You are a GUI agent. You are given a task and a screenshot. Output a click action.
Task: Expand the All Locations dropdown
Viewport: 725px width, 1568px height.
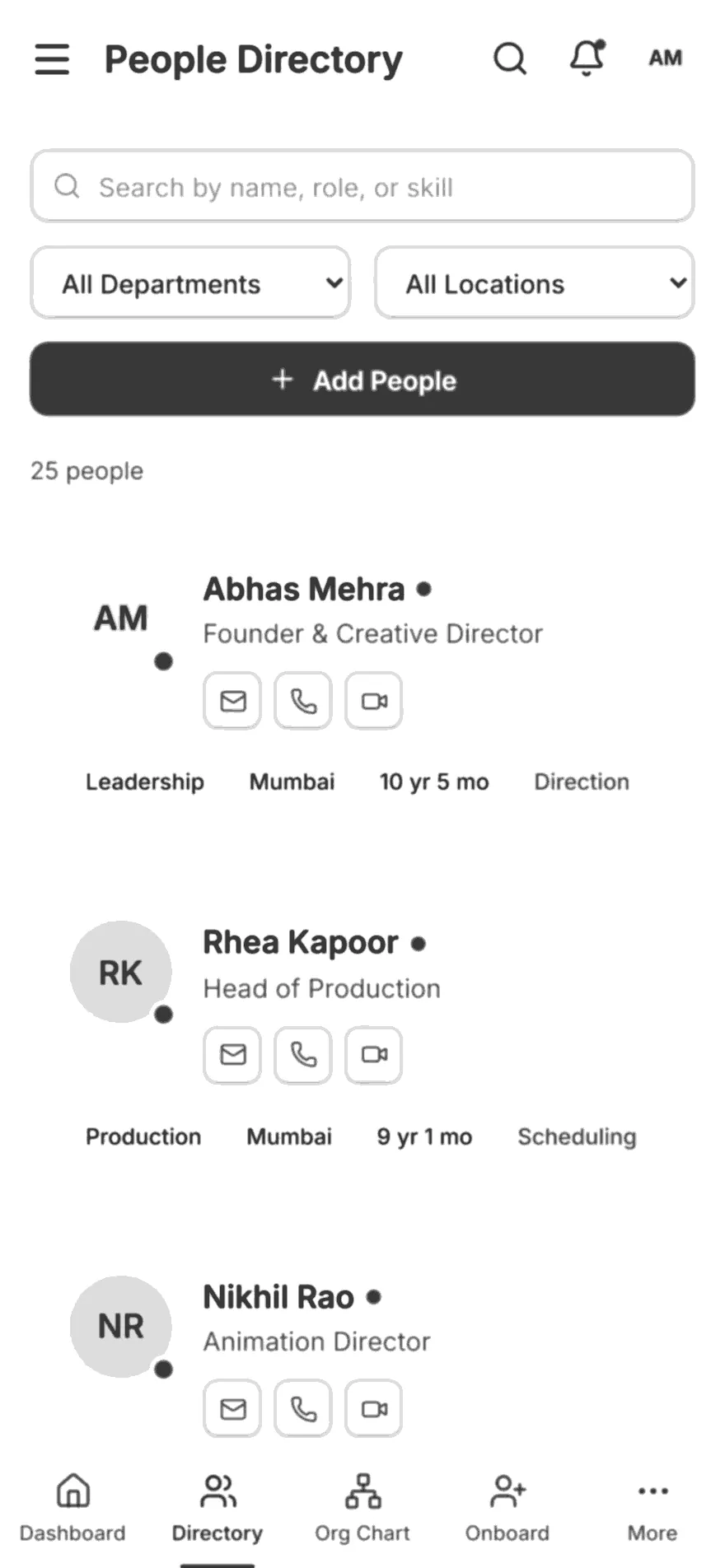tap(535, 283)
